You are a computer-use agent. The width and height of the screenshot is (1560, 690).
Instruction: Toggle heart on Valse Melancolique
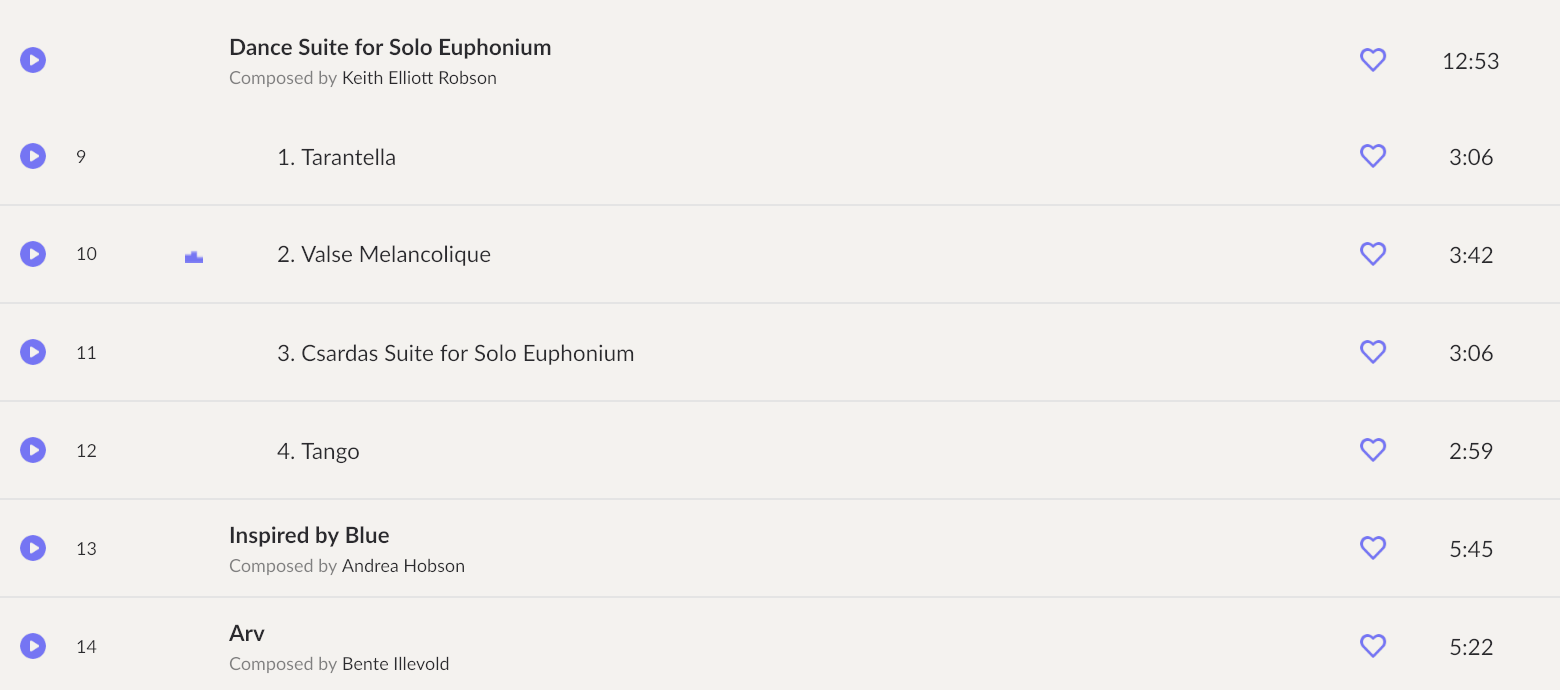coord(1373,254)
